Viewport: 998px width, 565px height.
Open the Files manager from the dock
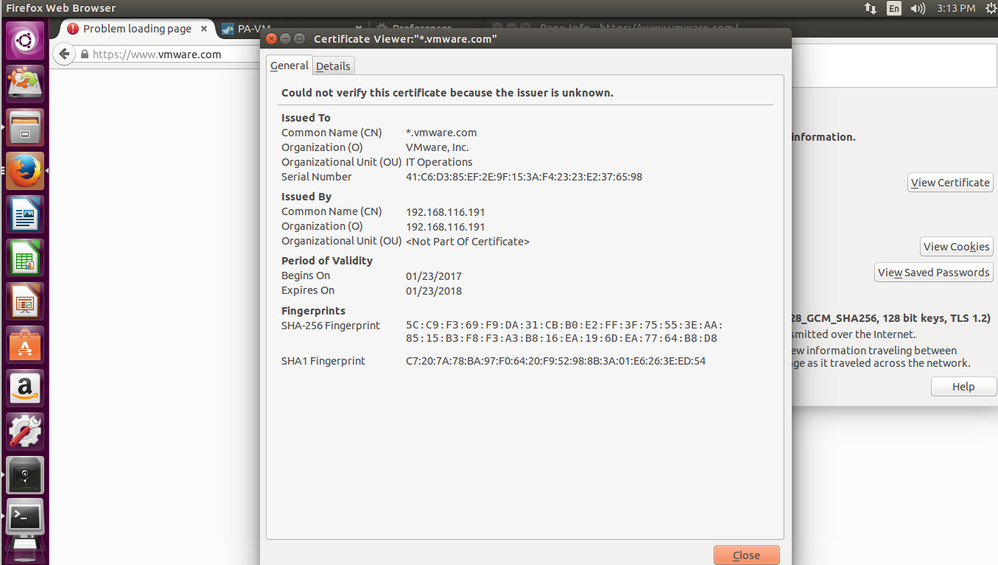click(x=25, y=127)
